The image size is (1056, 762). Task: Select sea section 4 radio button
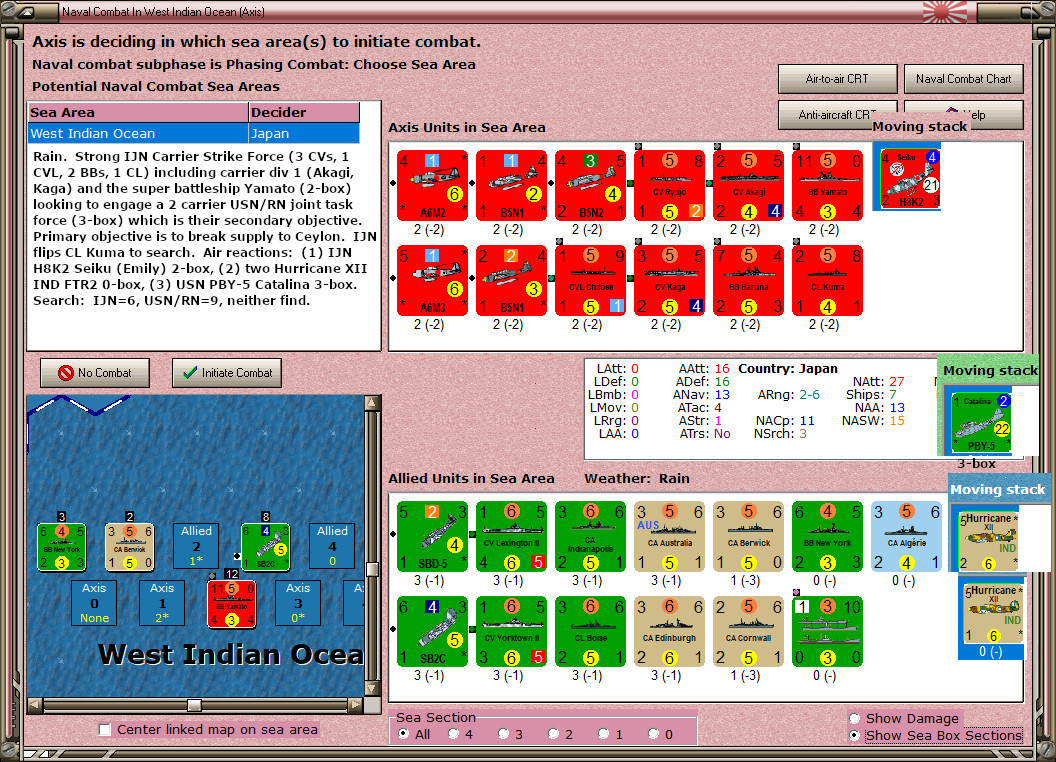click(453, 734)
